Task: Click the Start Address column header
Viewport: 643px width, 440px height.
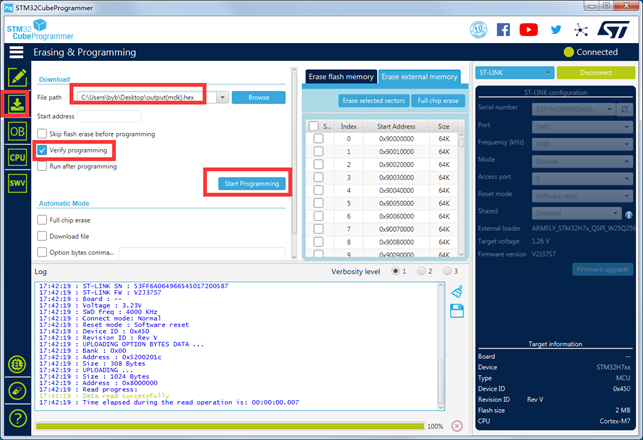Action: tap(396, 126)
